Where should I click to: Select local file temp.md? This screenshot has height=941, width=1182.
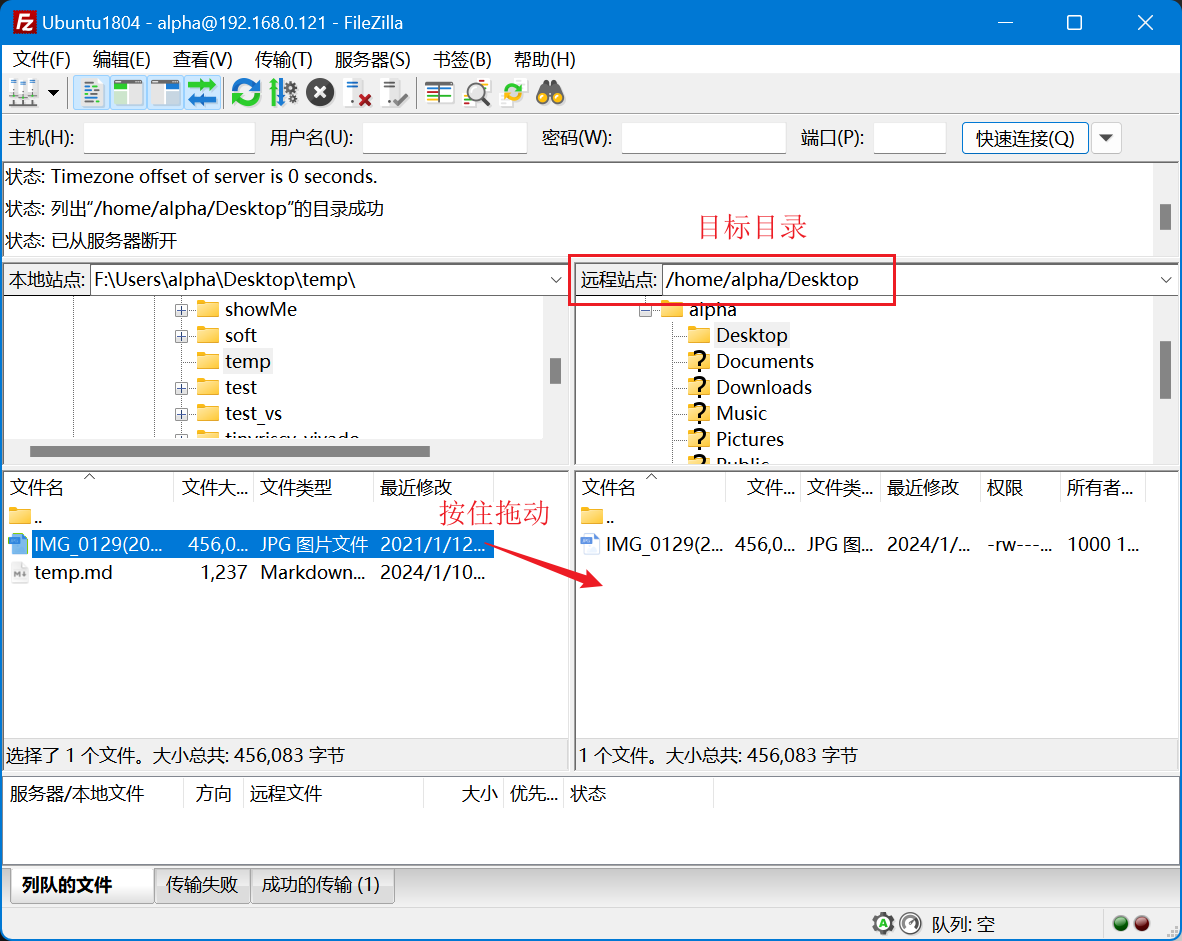pyautogui.click(x=249, y=573)
